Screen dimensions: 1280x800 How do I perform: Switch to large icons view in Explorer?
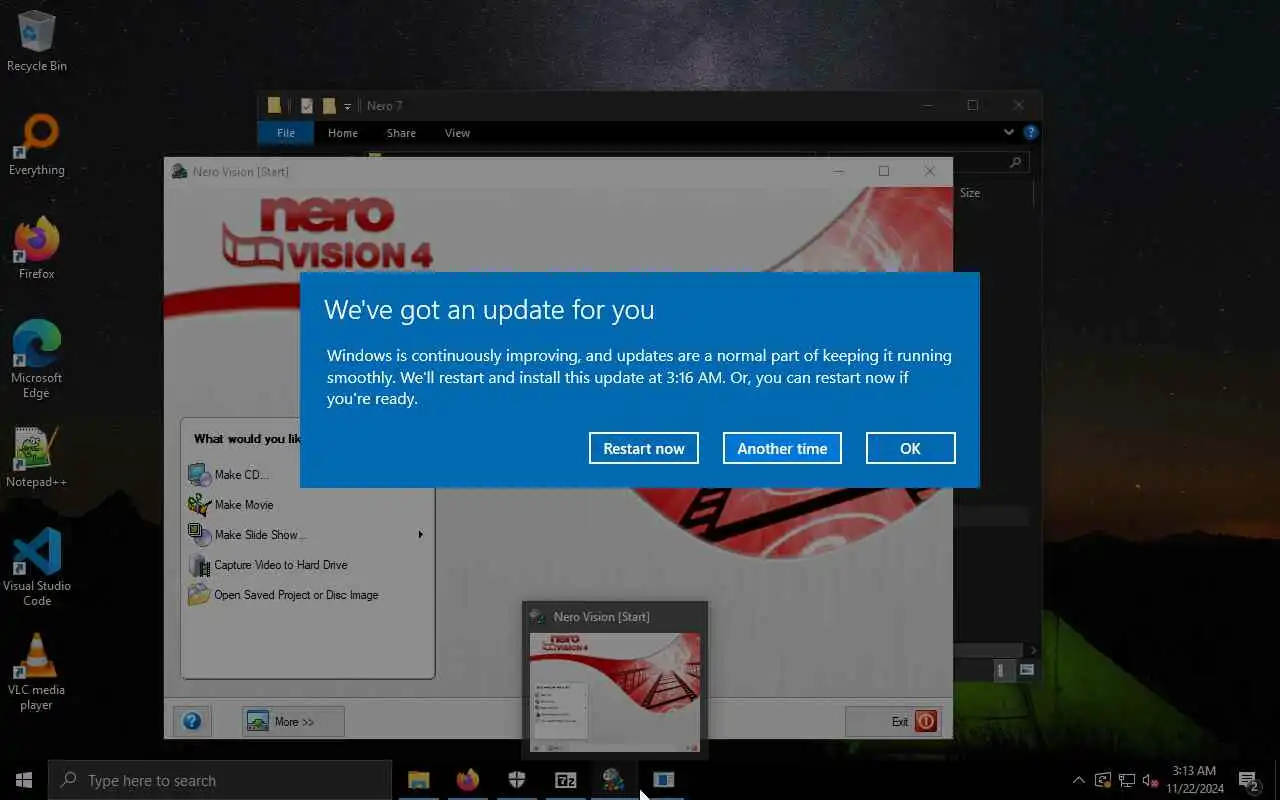pyautogui.click(x=1028, y=671)
